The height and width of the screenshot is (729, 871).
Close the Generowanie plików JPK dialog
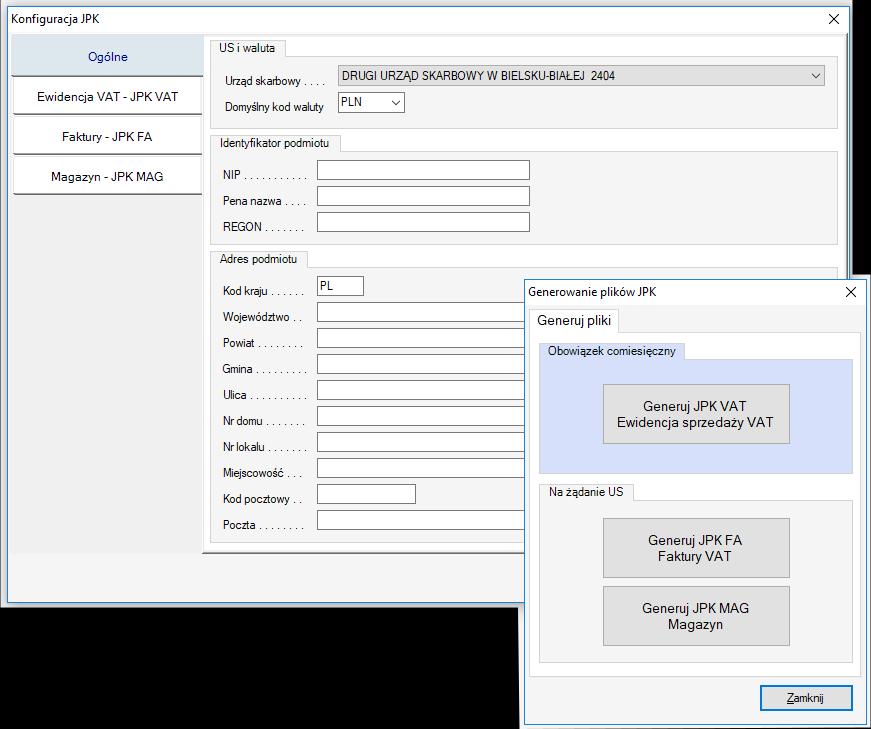coord(850,292)
